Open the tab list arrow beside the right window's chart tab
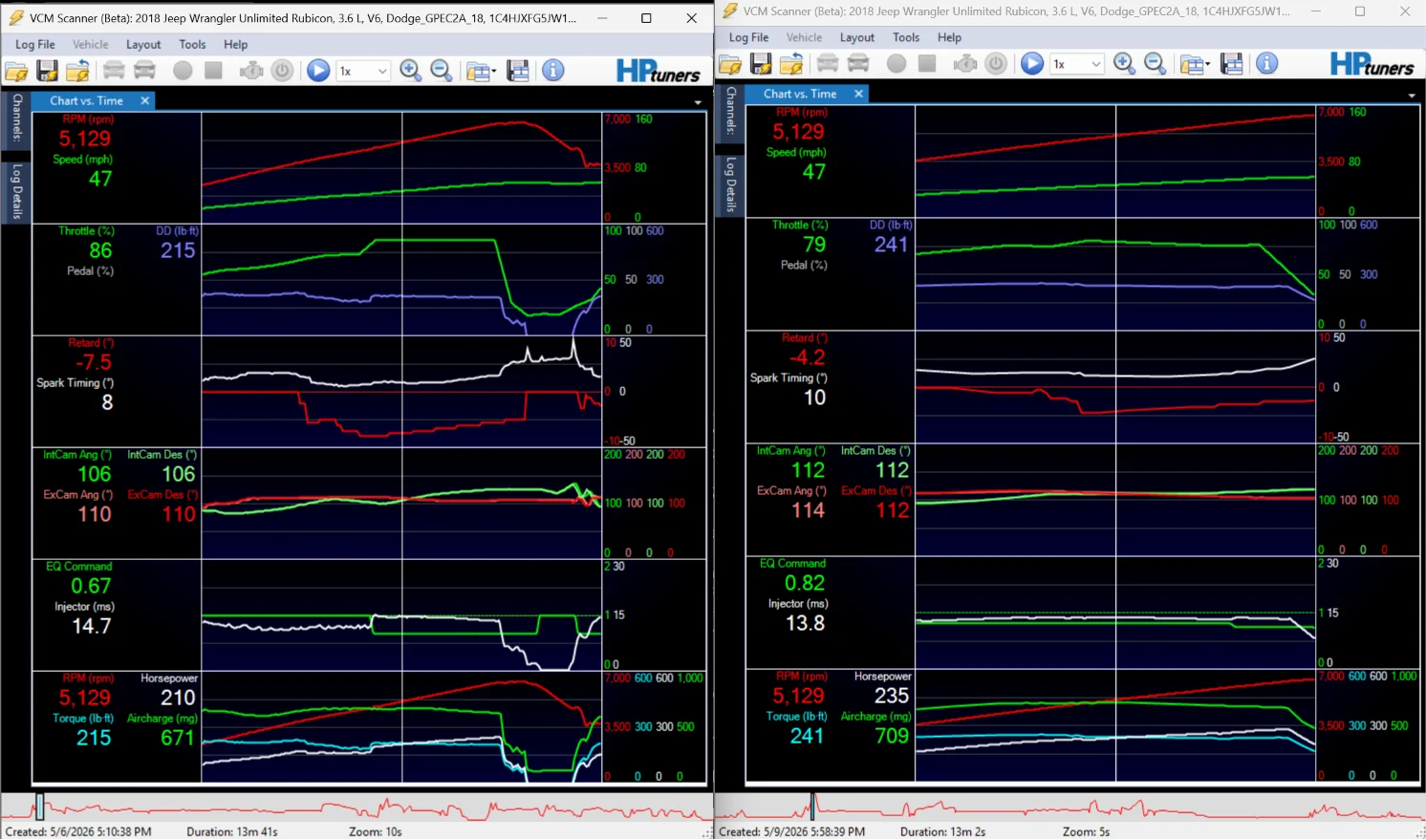 point(1412,96)
